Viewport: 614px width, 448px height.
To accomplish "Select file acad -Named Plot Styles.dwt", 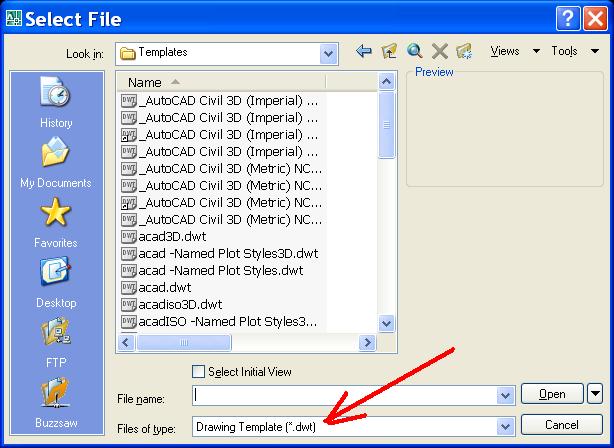I will 220,270.
